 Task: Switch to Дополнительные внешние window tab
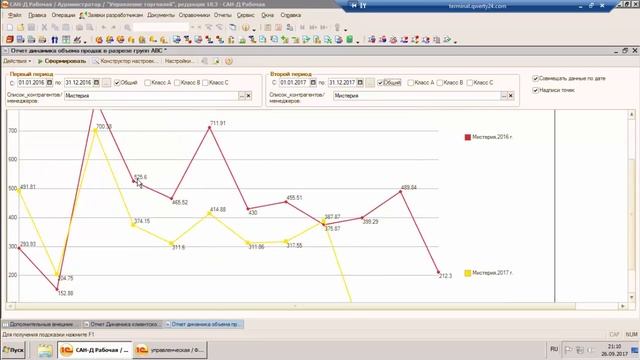pos(41,324)
